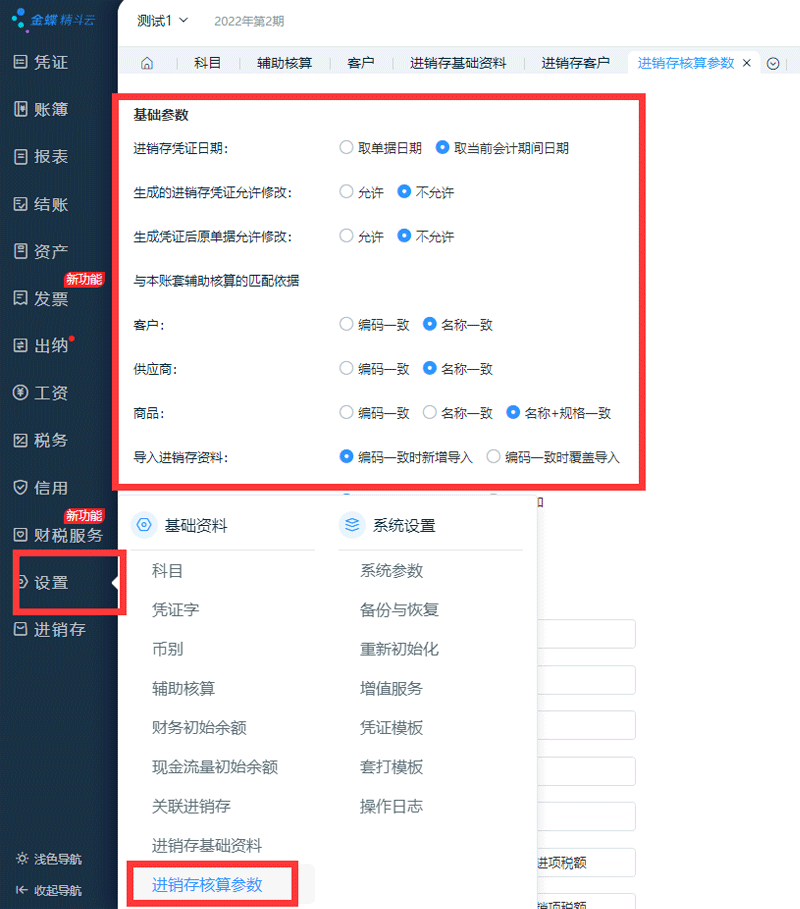Switch to 浅色导航 light theme
800x909 pixels.
click(x=49, y=859)
